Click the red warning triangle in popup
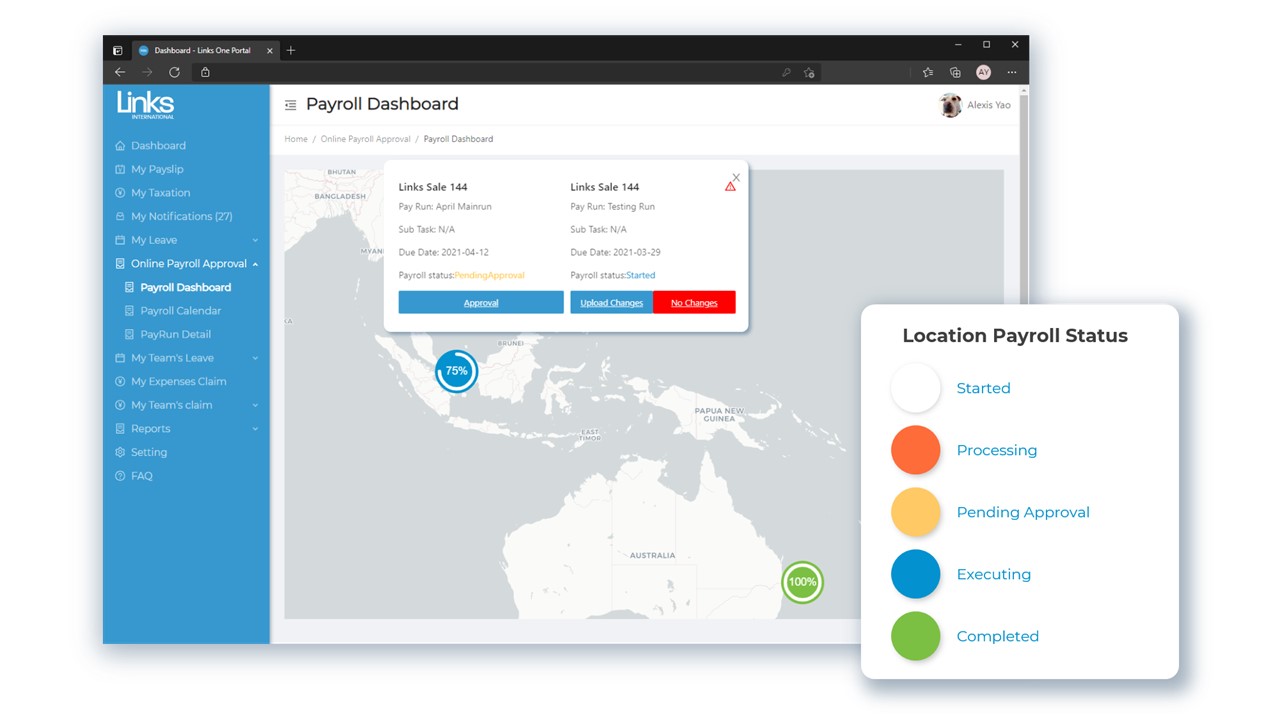 click(x=730, y=186)
